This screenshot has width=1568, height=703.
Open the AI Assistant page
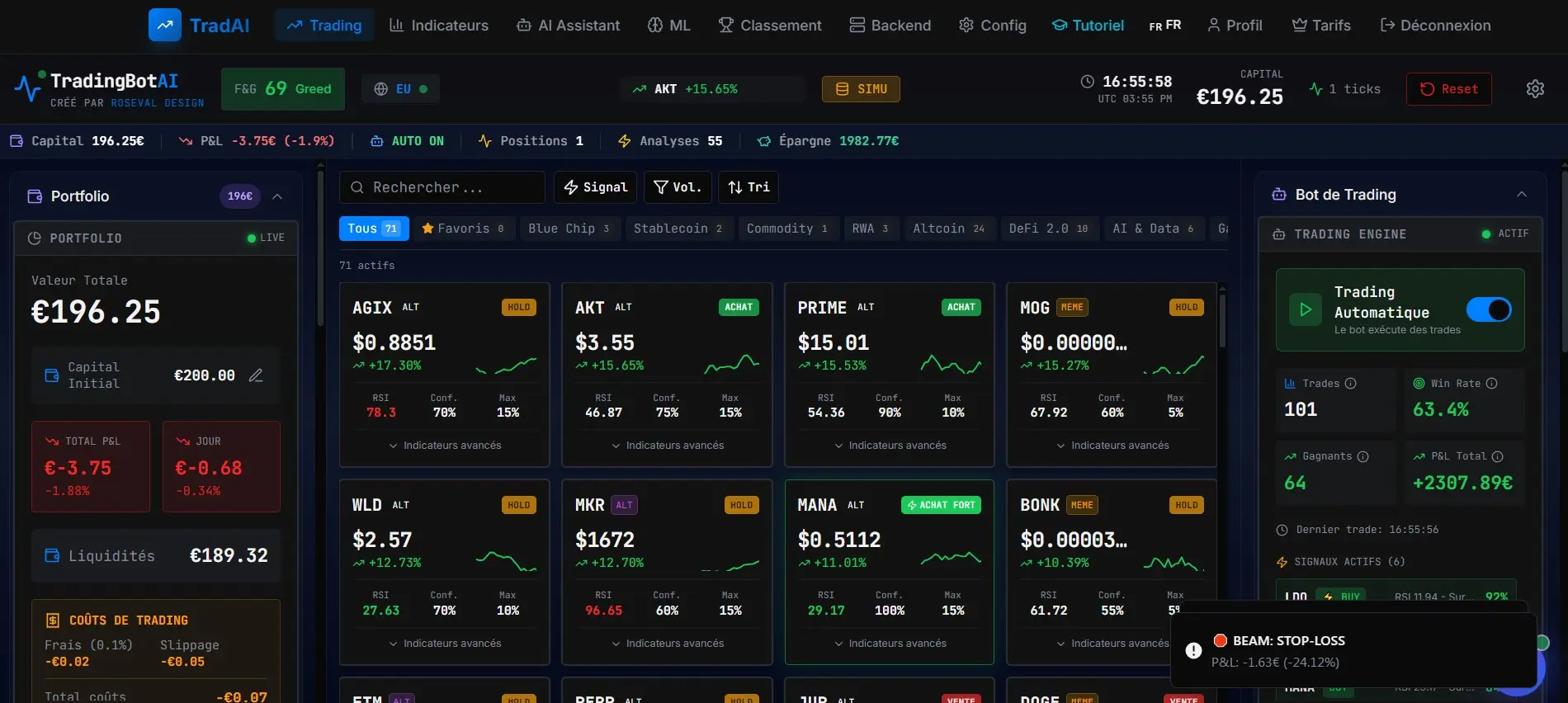point(569,26)
